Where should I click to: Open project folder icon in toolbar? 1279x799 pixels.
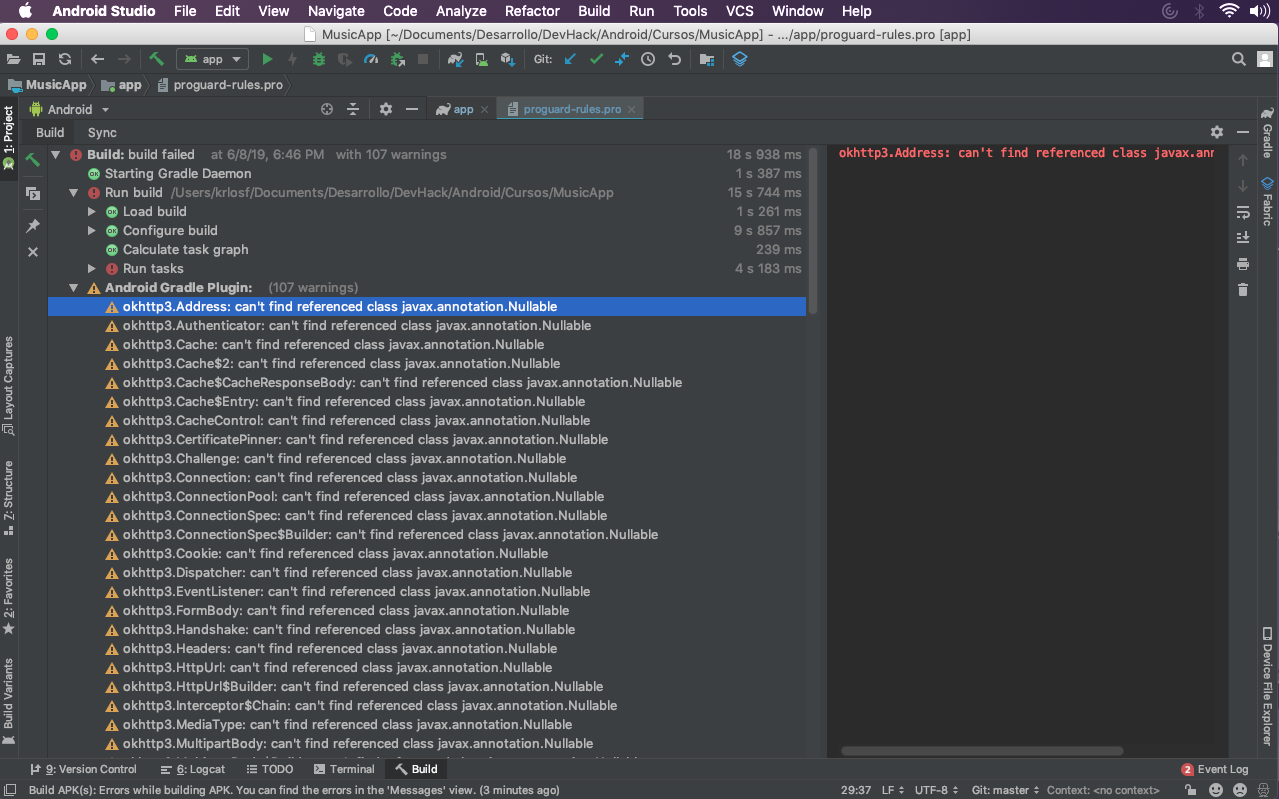click(13, 60)
